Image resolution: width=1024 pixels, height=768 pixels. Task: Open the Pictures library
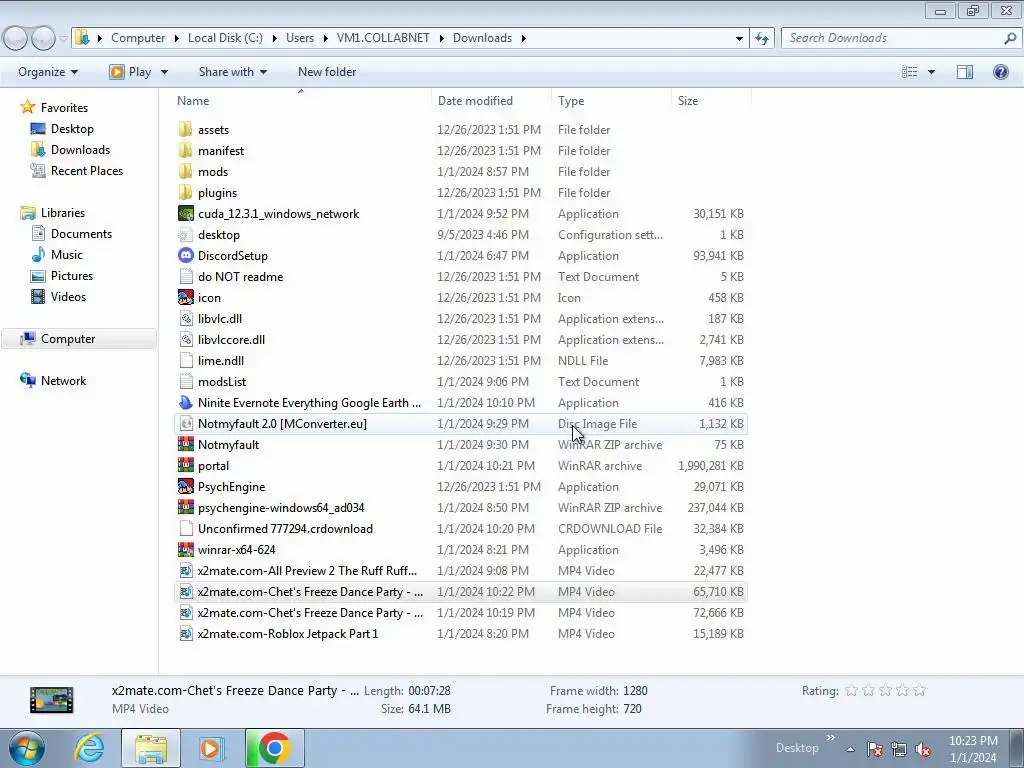coord(72,276)
